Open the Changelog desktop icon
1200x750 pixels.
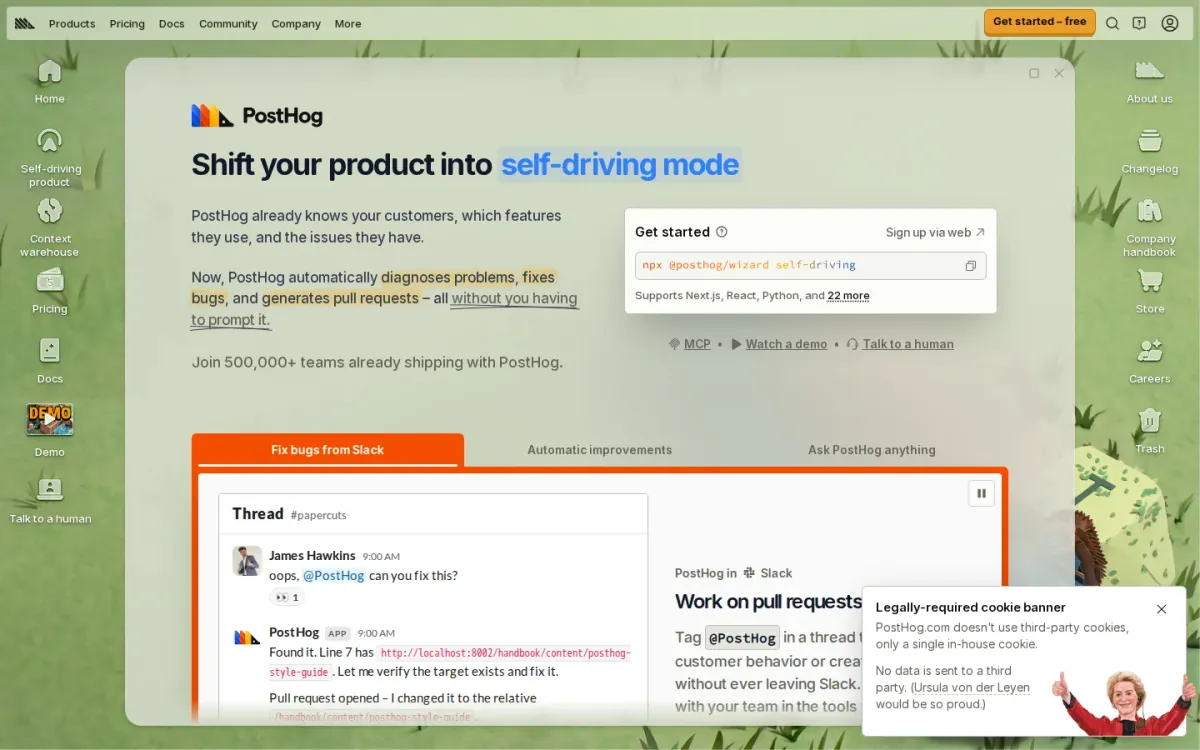point(1150,151)
